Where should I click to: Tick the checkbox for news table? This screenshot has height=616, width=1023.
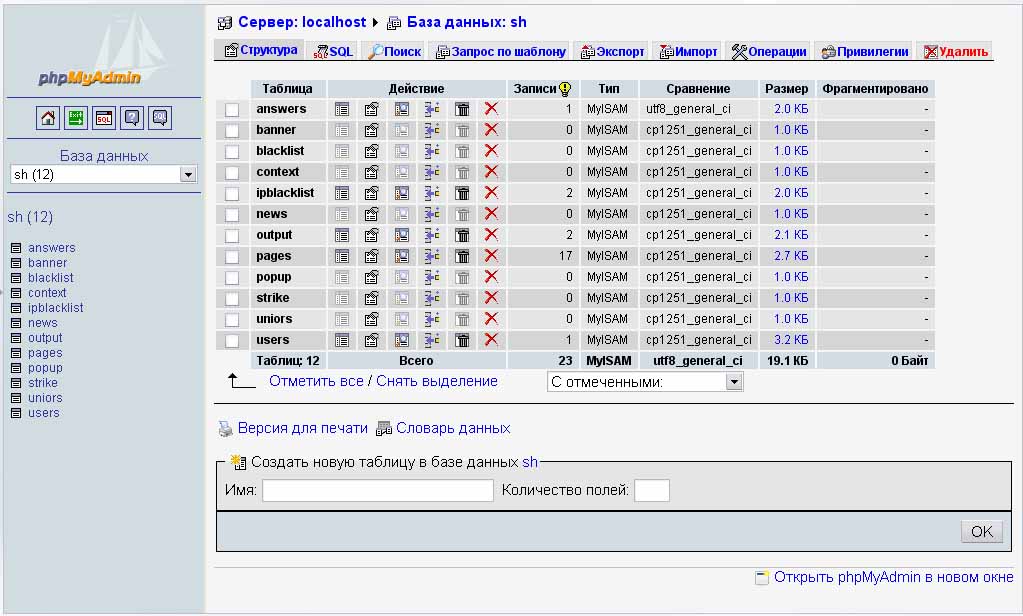pos(232,215)
